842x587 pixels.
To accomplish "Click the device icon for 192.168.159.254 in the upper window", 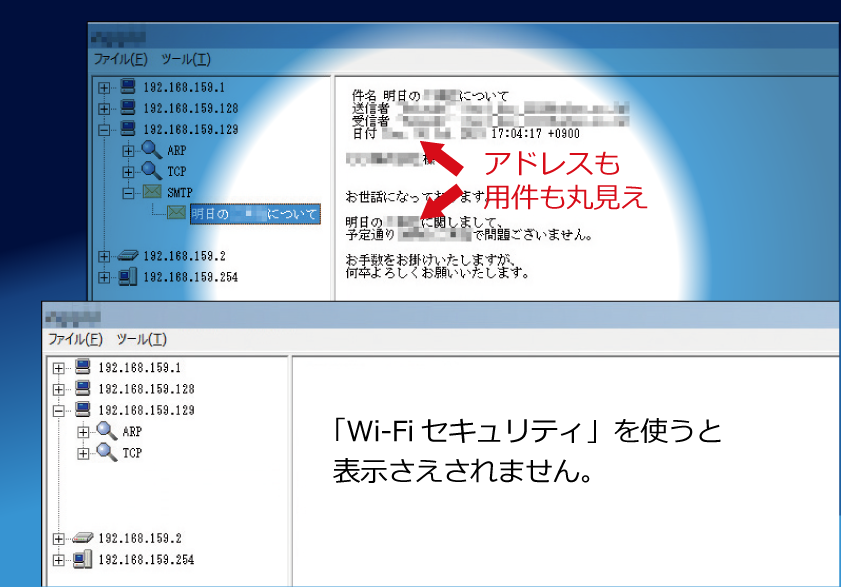I will 127,277.
